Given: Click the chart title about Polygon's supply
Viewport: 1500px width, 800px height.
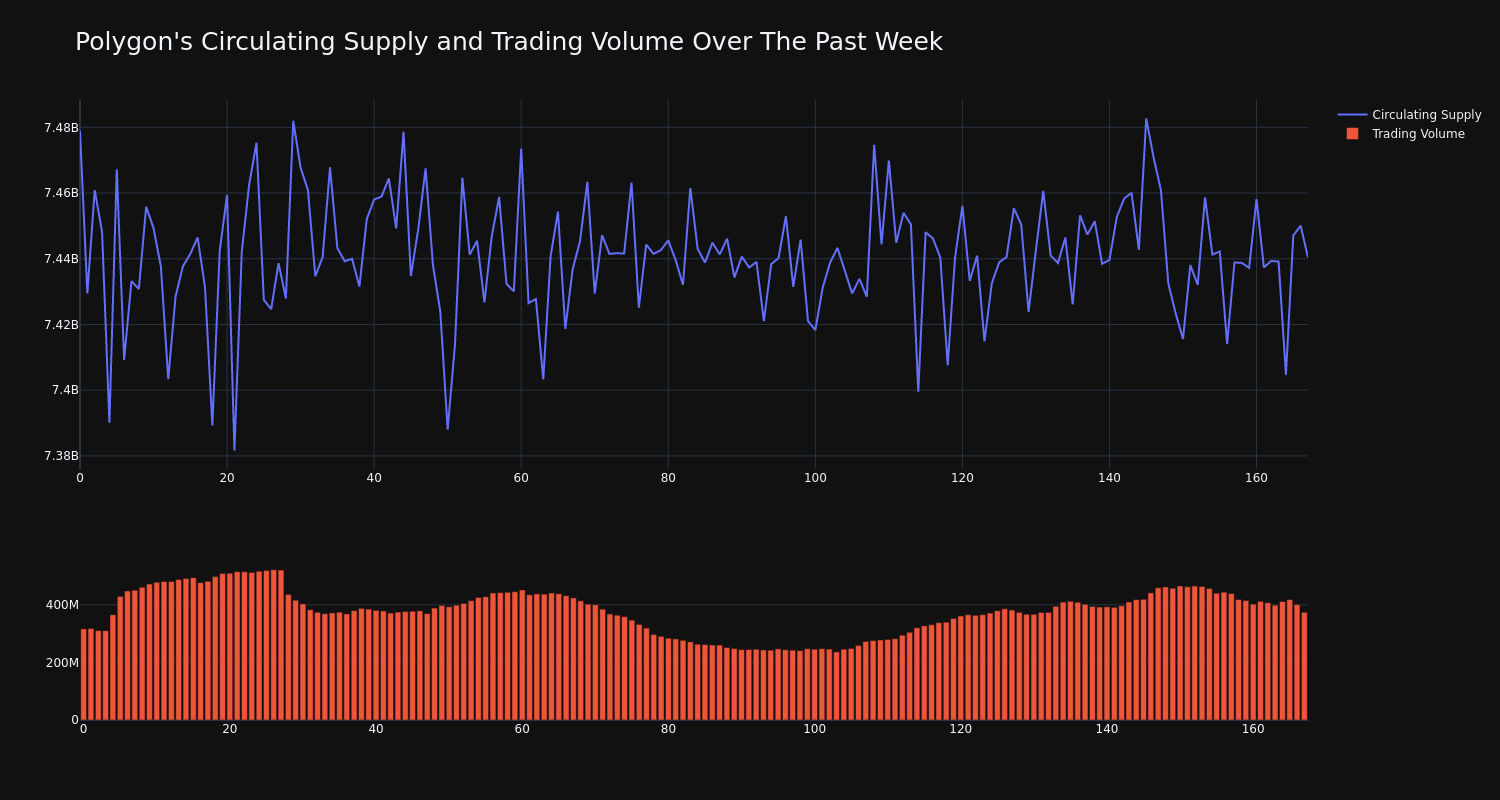Looking at the screenshot, I should pos(508,42).
